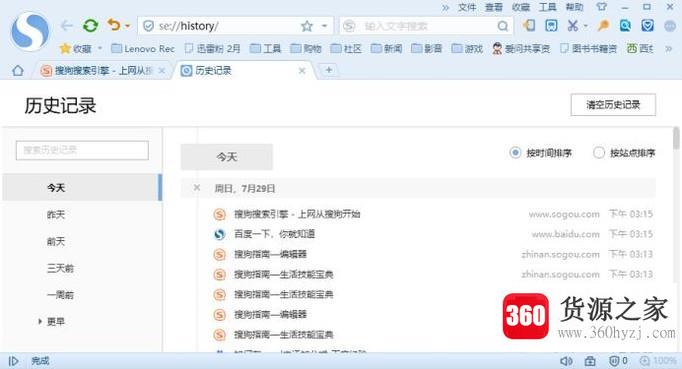Screen dimensions: 682x369
Task: Click the scissors screenshot tool icon
Action: [x=572, y=26]
